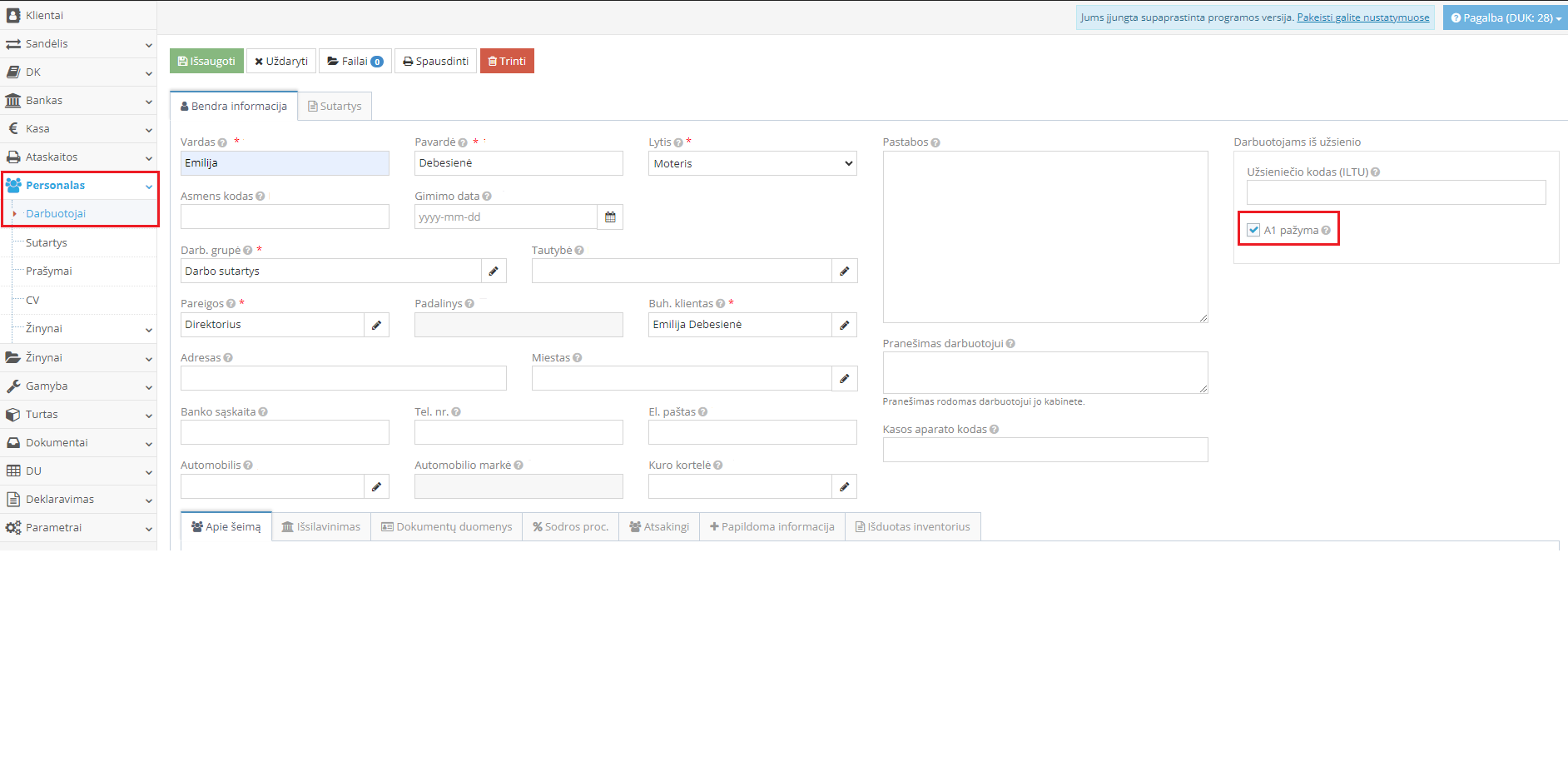Click the Spausdinti button
Viewport: 1568px width, 767px height.
coord(435,61)
